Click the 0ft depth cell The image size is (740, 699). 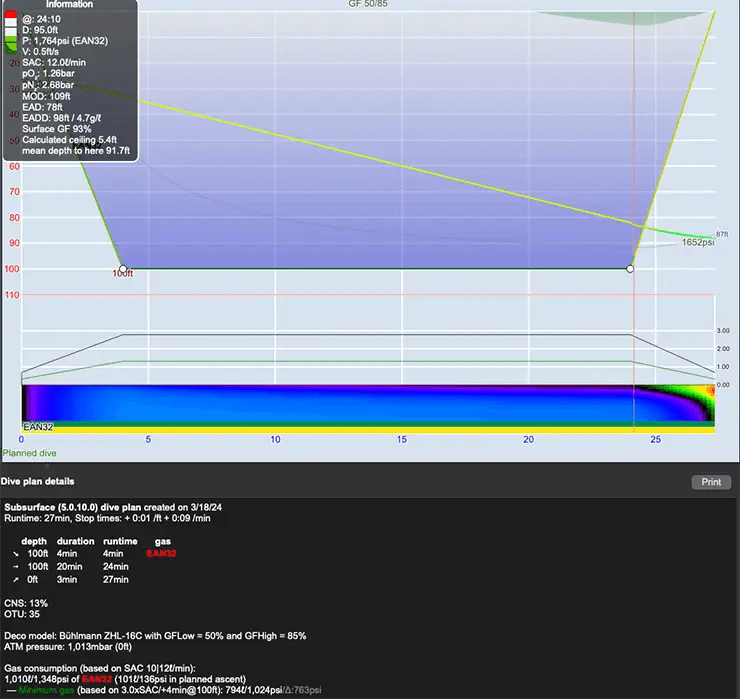click(x=33, y=580)
